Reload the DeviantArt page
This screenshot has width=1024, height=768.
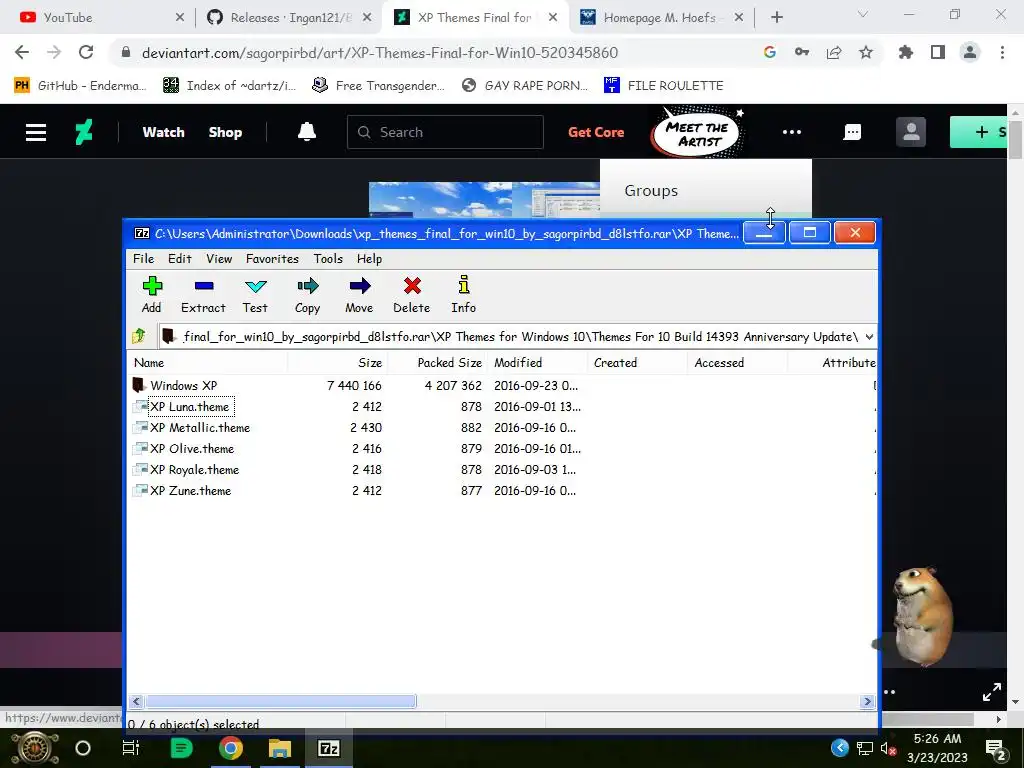[x=86, y=52]
